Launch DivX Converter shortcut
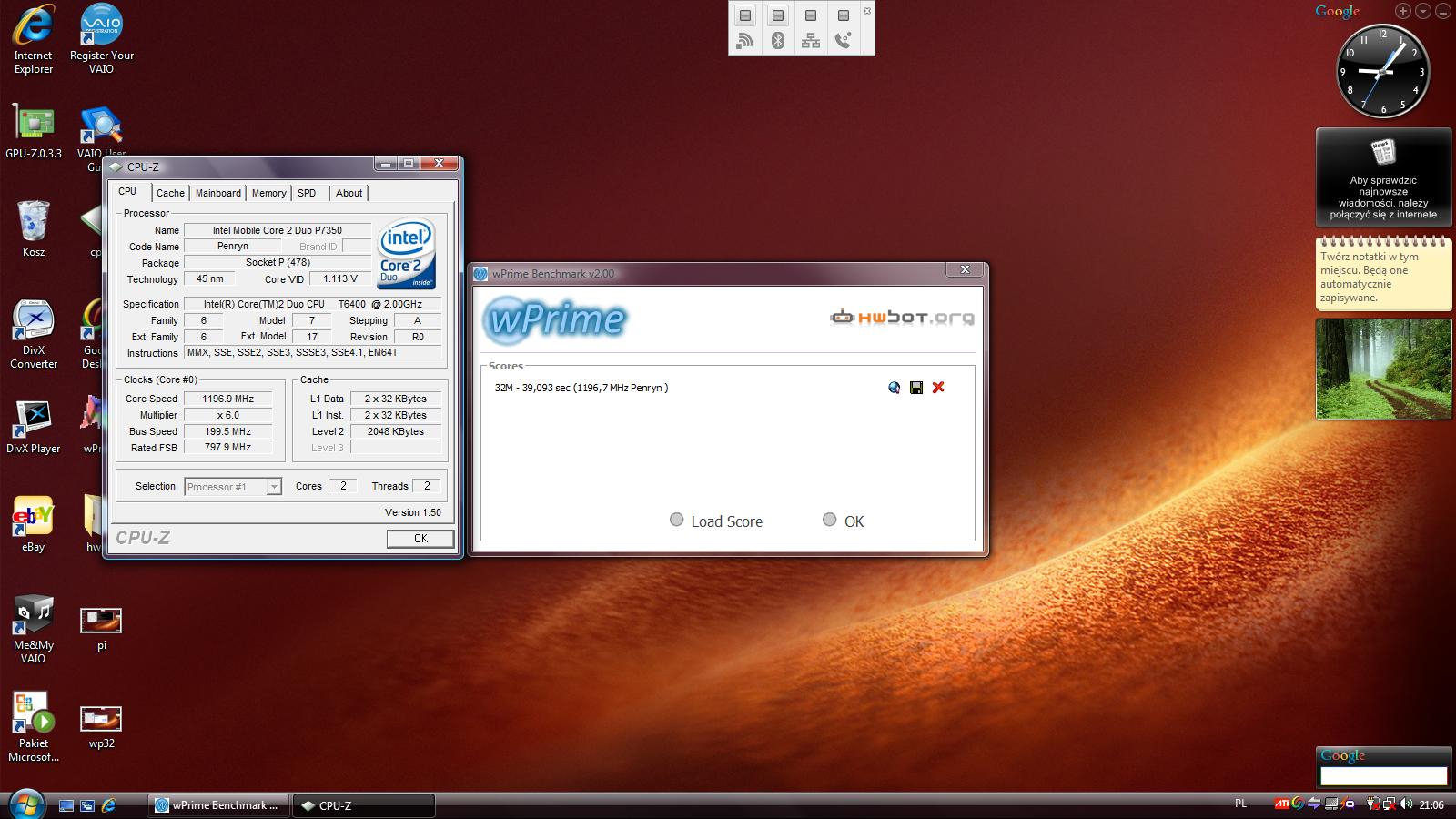Image resolution: width=1456 pixels, height=819 pixels. pyautogui.click(x=34, y=333)
